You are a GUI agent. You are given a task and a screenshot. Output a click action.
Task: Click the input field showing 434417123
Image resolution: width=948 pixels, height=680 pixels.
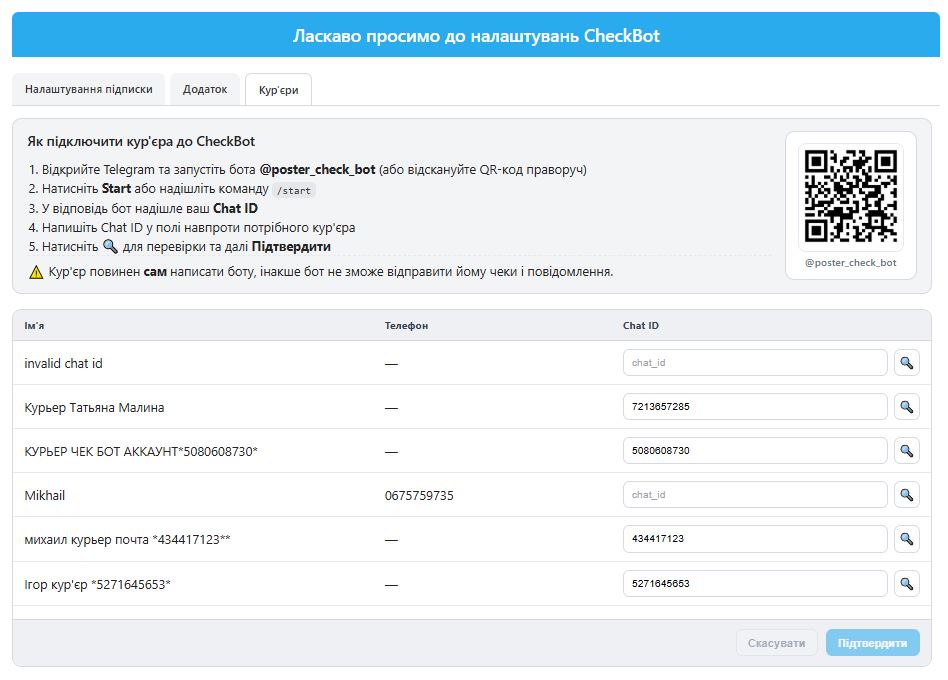(754, 539)
